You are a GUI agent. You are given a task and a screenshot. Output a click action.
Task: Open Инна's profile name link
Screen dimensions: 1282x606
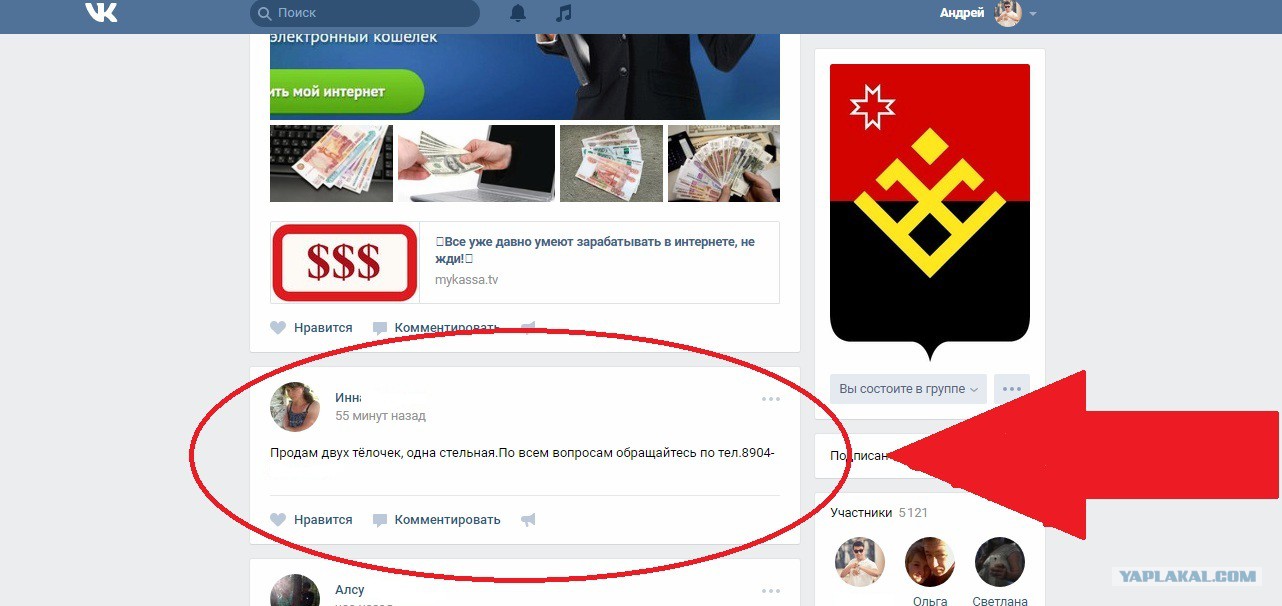(348, 398)
